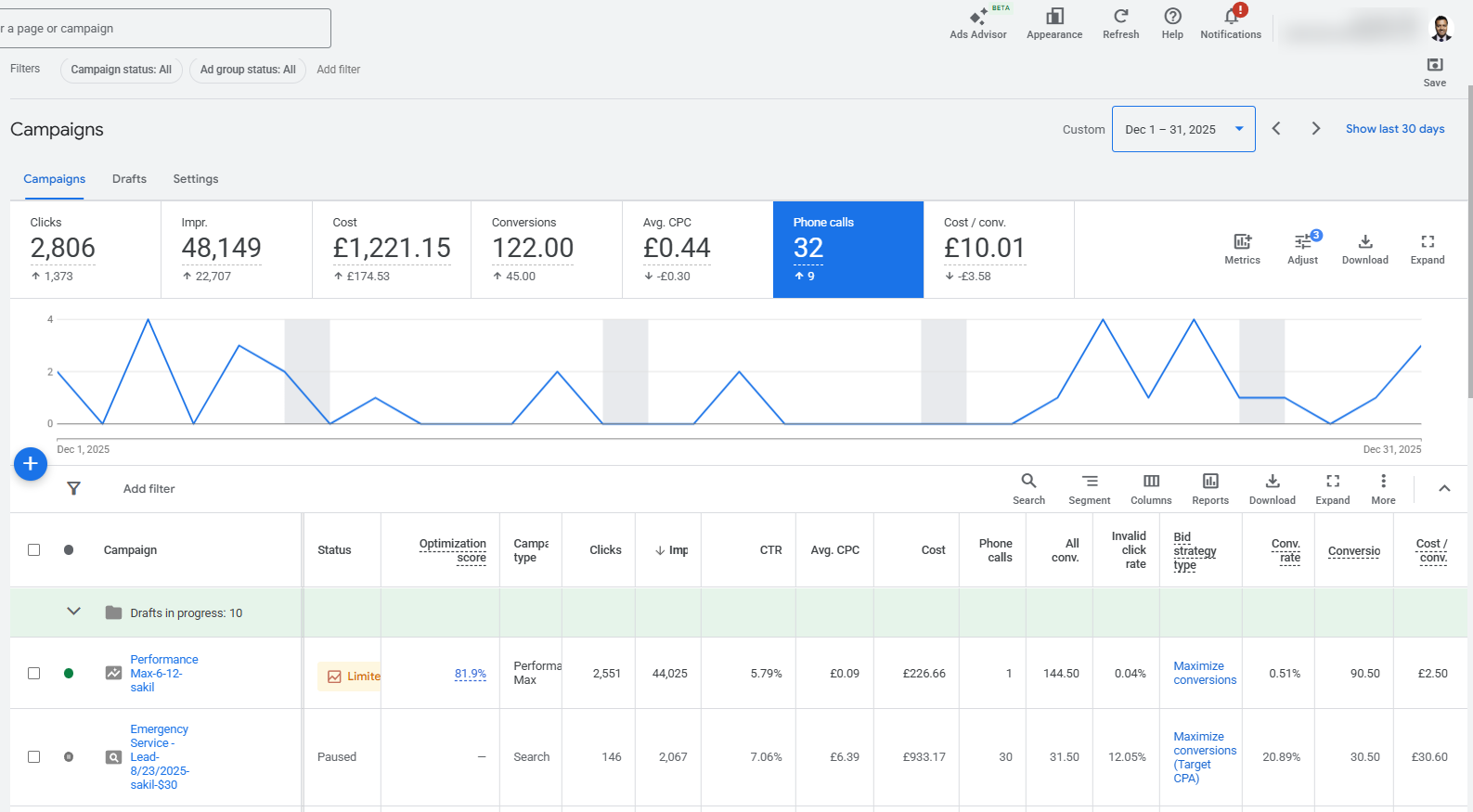Open the Conversions scorecard metric selector

click(x=547, y=250)
